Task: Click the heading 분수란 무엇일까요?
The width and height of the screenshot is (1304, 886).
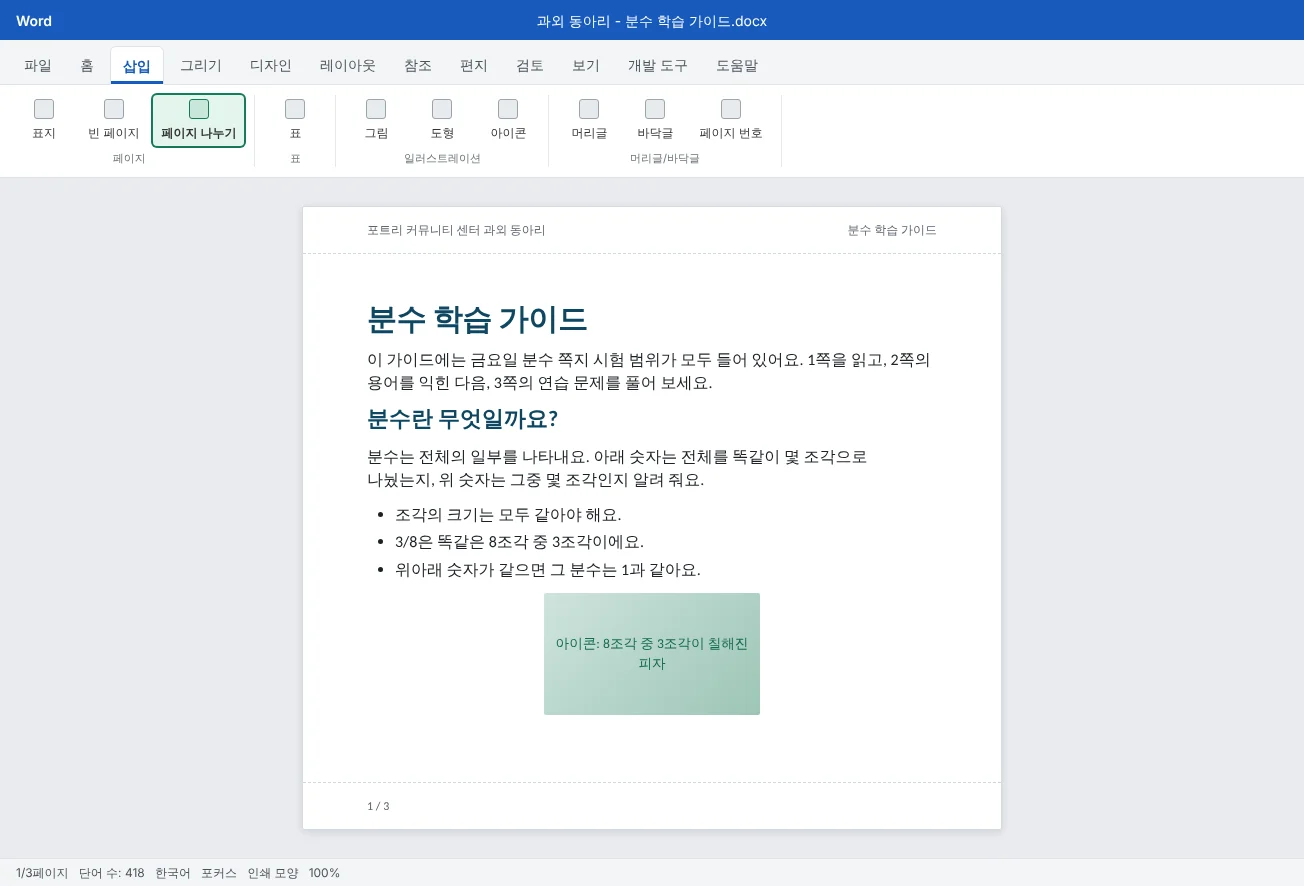Action: coord(463,419)
